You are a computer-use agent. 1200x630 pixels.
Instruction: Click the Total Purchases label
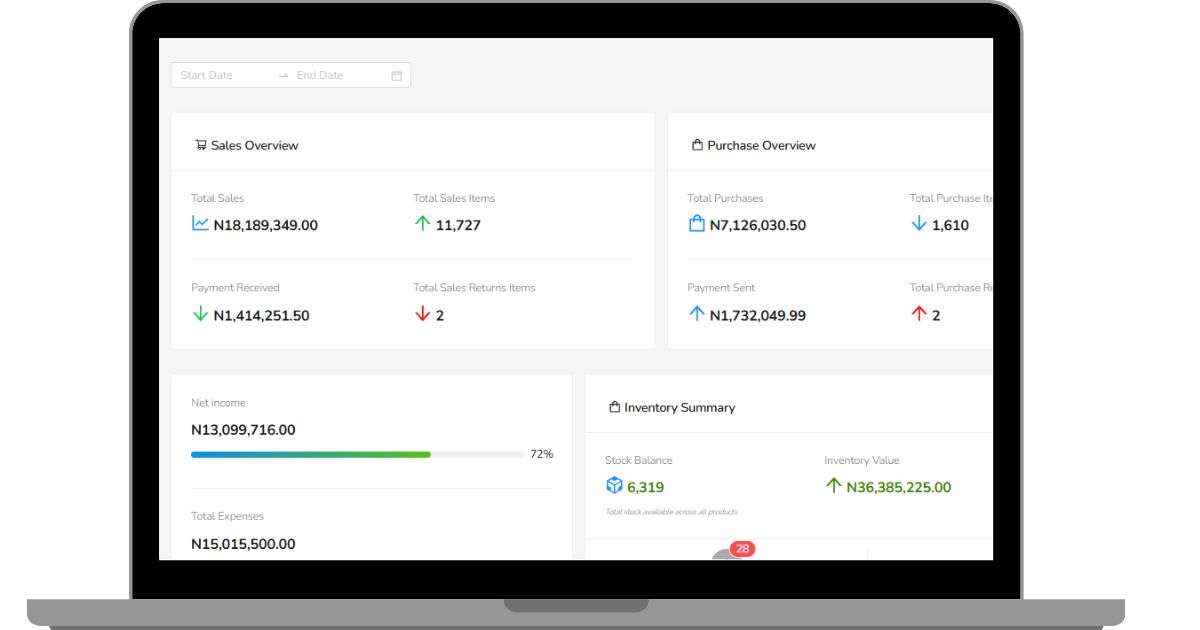coord(725,198)
